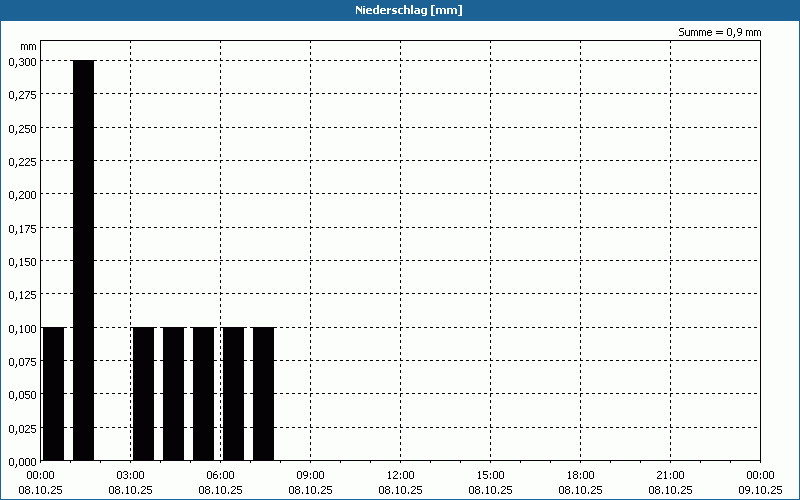The image size is (800, 500).
Task: Click the 09.10.25 date label
Action: (760, 490)
